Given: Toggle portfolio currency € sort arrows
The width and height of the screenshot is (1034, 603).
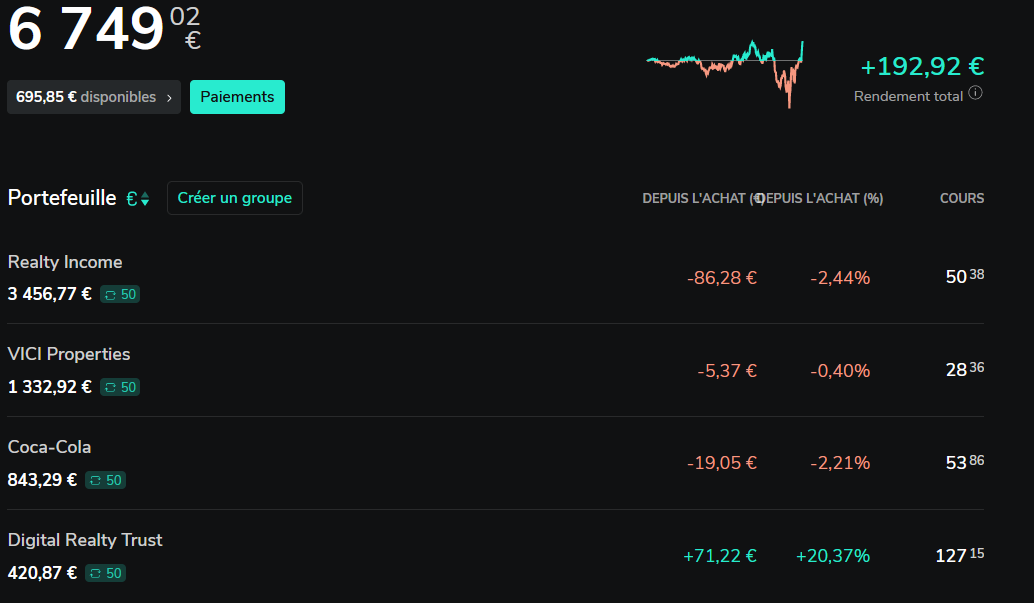Looking at the screenshot, I should point(138,199).
